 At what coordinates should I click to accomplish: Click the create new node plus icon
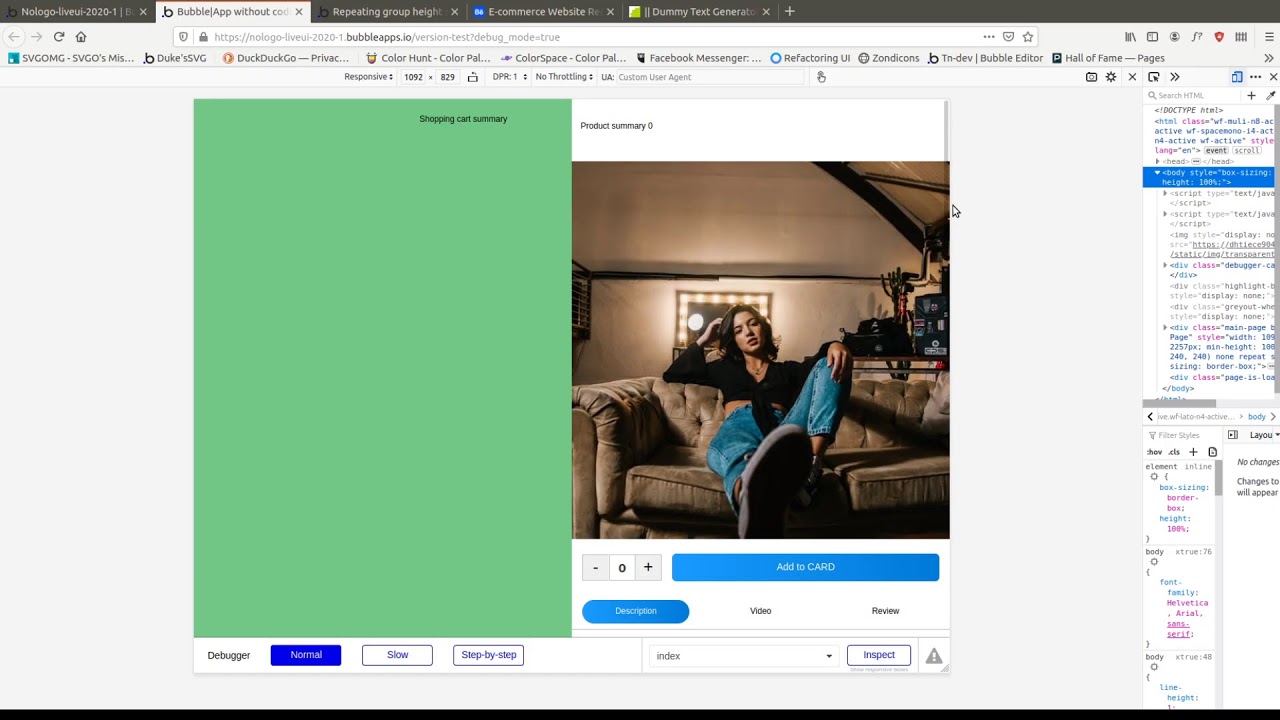coord(1251,95)
